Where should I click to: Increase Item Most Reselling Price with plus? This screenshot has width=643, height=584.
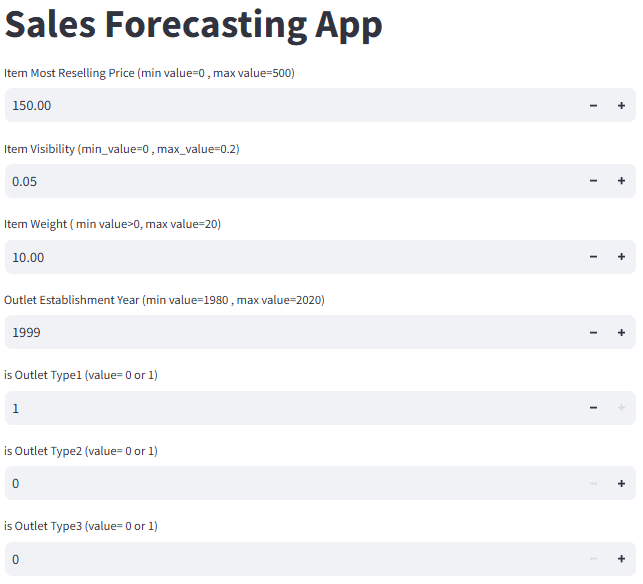621,105
